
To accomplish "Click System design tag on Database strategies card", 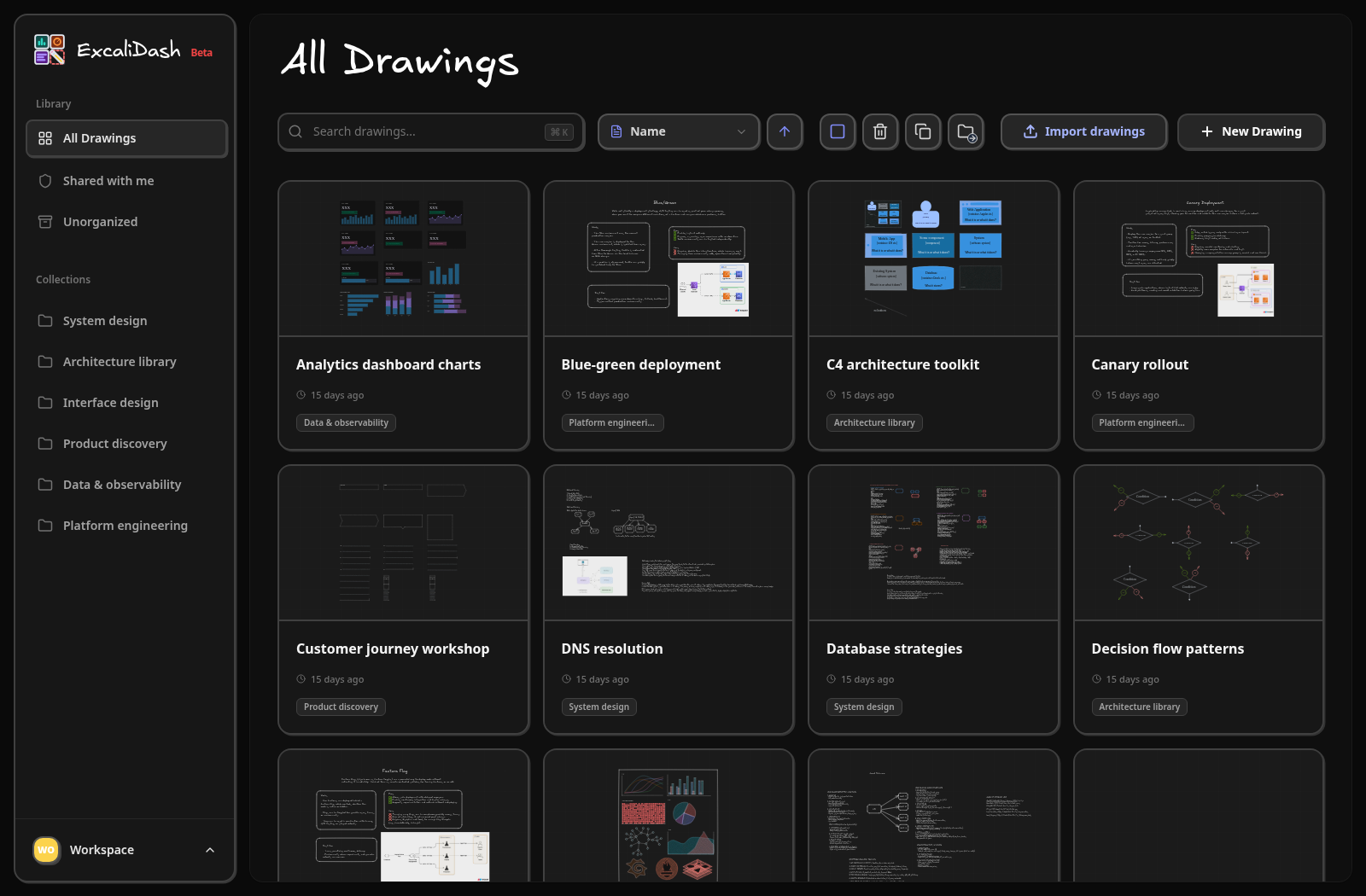I will 864,707.
